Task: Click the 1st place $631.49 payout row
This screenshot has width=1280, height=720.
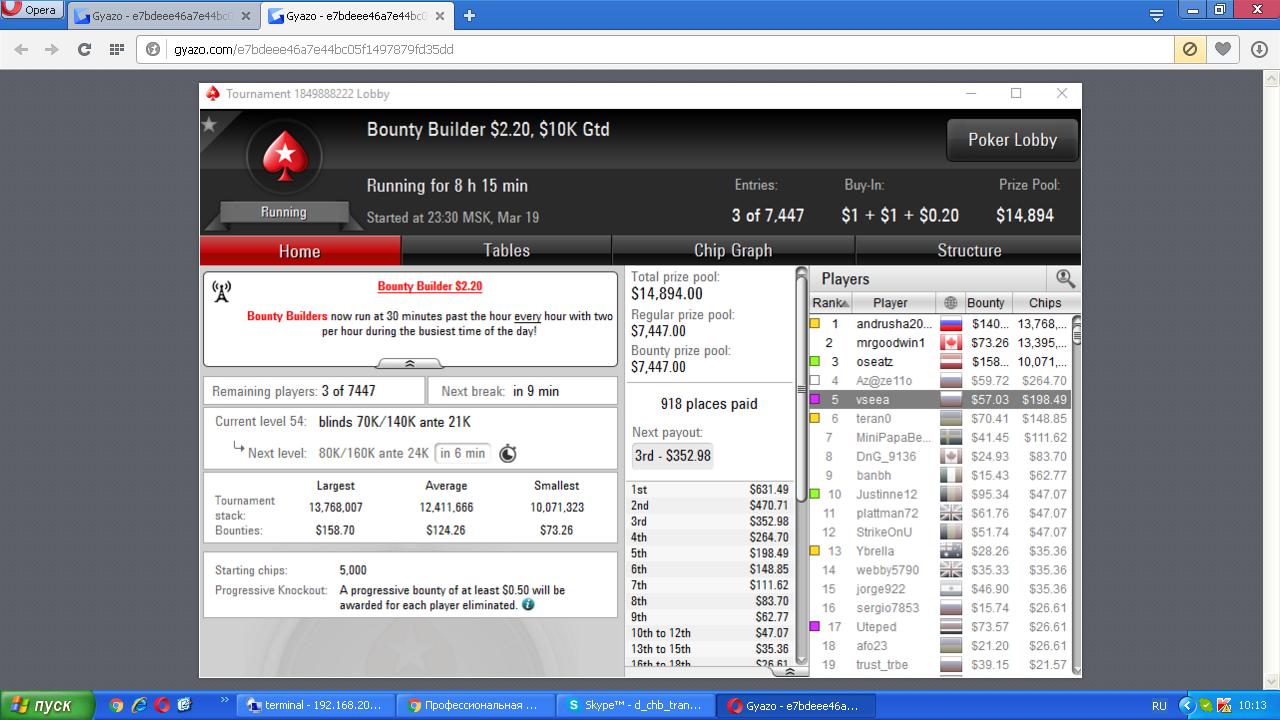Action: [x=710, y=490]
